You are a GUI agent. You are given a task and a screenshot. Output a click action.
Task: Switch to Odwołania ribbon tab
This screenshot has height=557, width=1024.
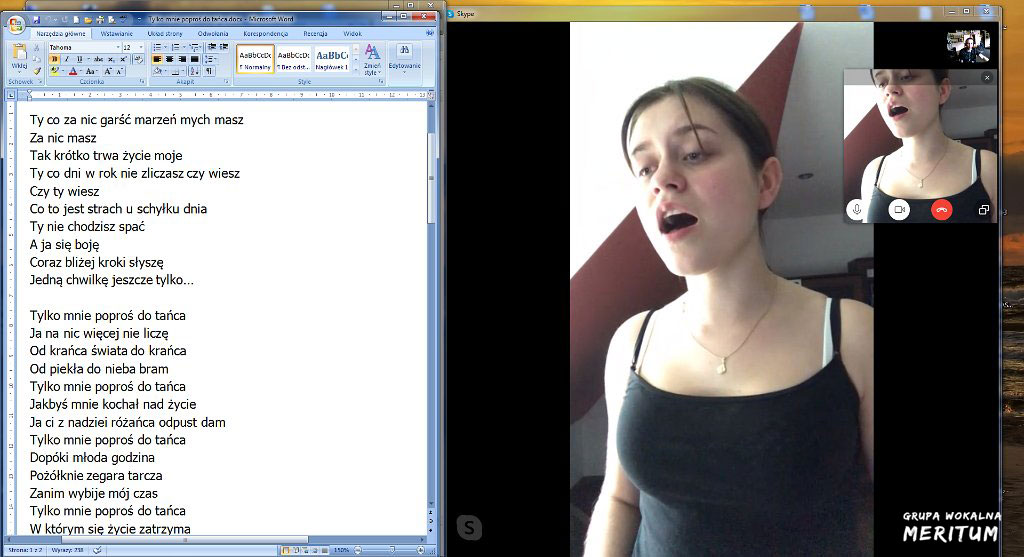[x=213, y=33]
